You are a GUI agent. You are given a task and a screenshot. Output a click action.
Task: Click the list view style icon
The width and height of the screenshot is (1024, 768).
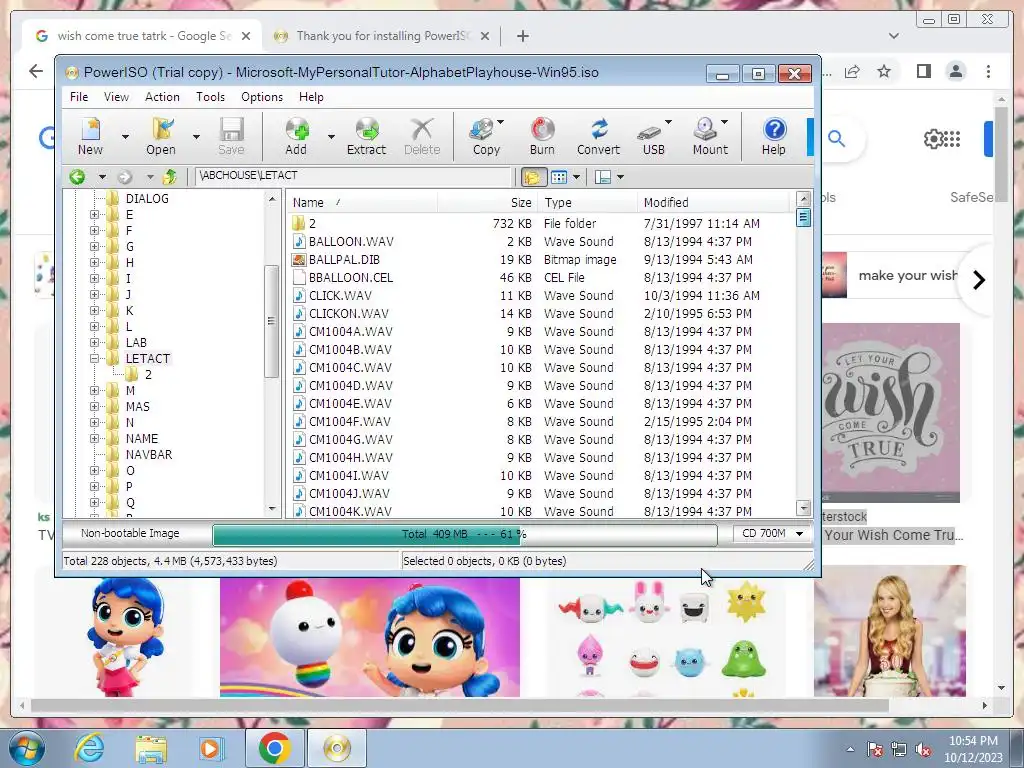pos(559,177)
